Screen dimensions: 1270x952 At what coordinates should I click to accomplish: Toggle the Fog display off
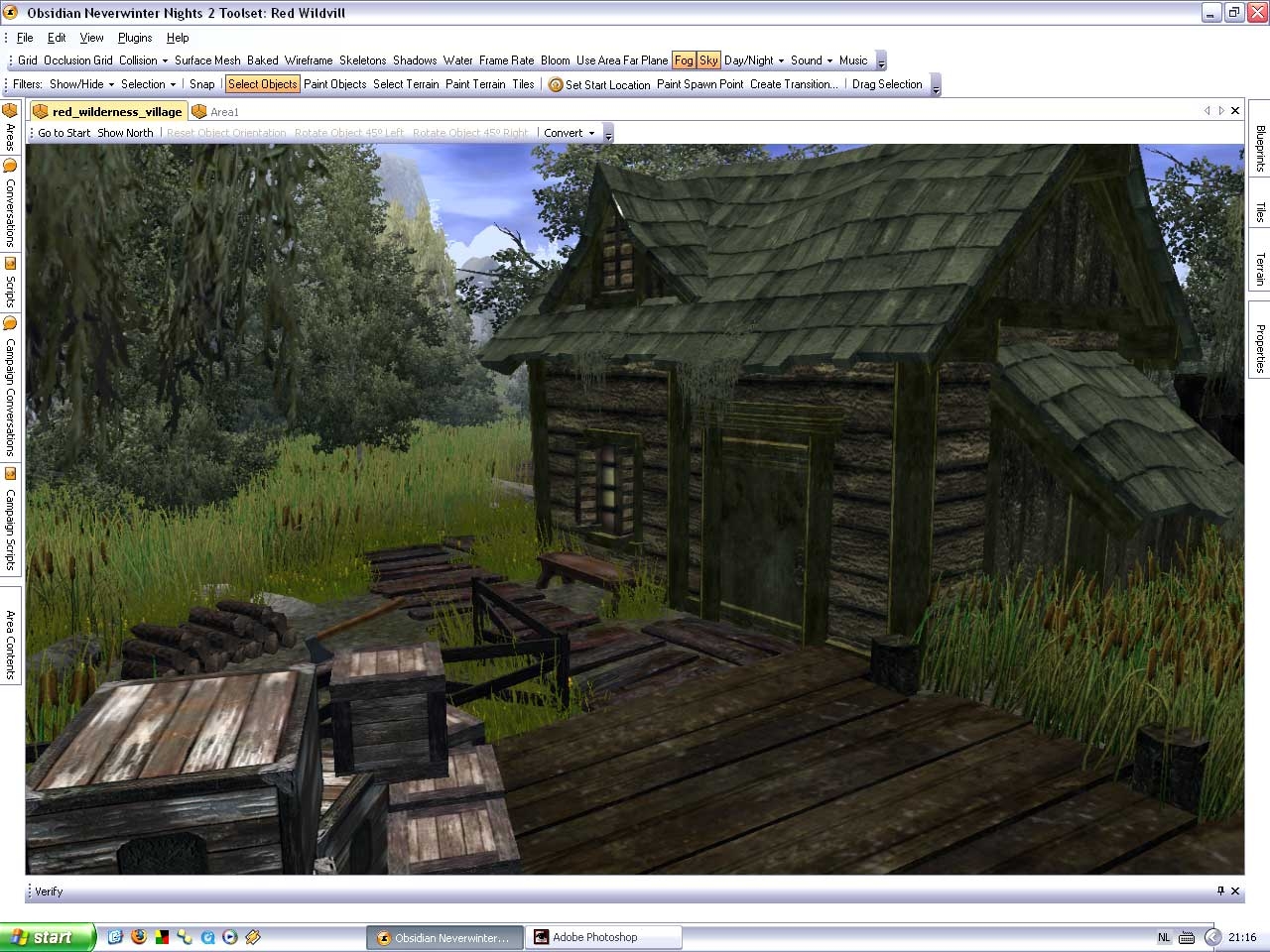click(x=684, y=60)
